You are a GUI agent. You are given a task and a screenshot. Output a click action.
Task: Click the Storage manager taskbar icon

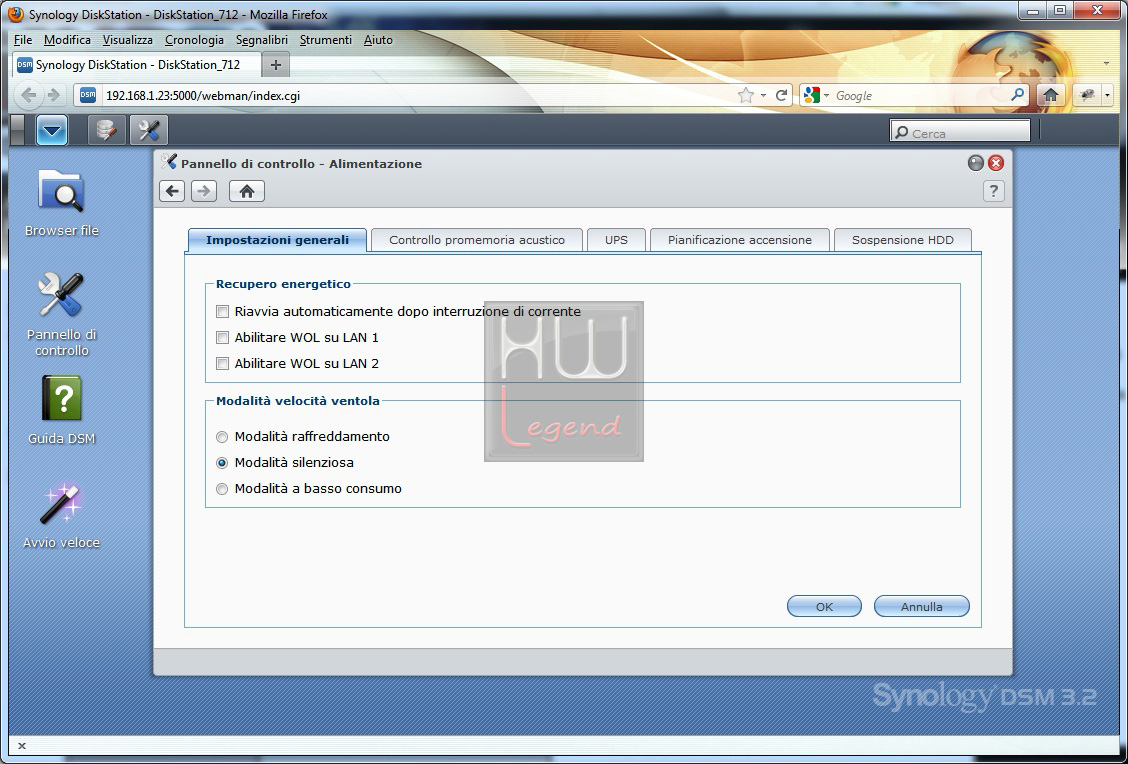click(106, 130)
